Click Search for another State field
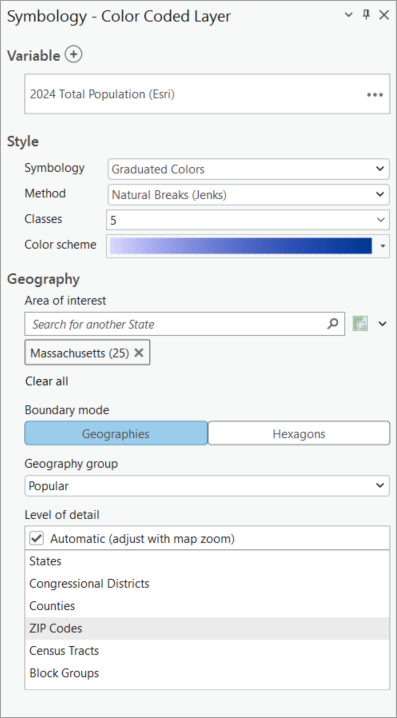Screen dimensions: 397x718 tap(185, 324)
